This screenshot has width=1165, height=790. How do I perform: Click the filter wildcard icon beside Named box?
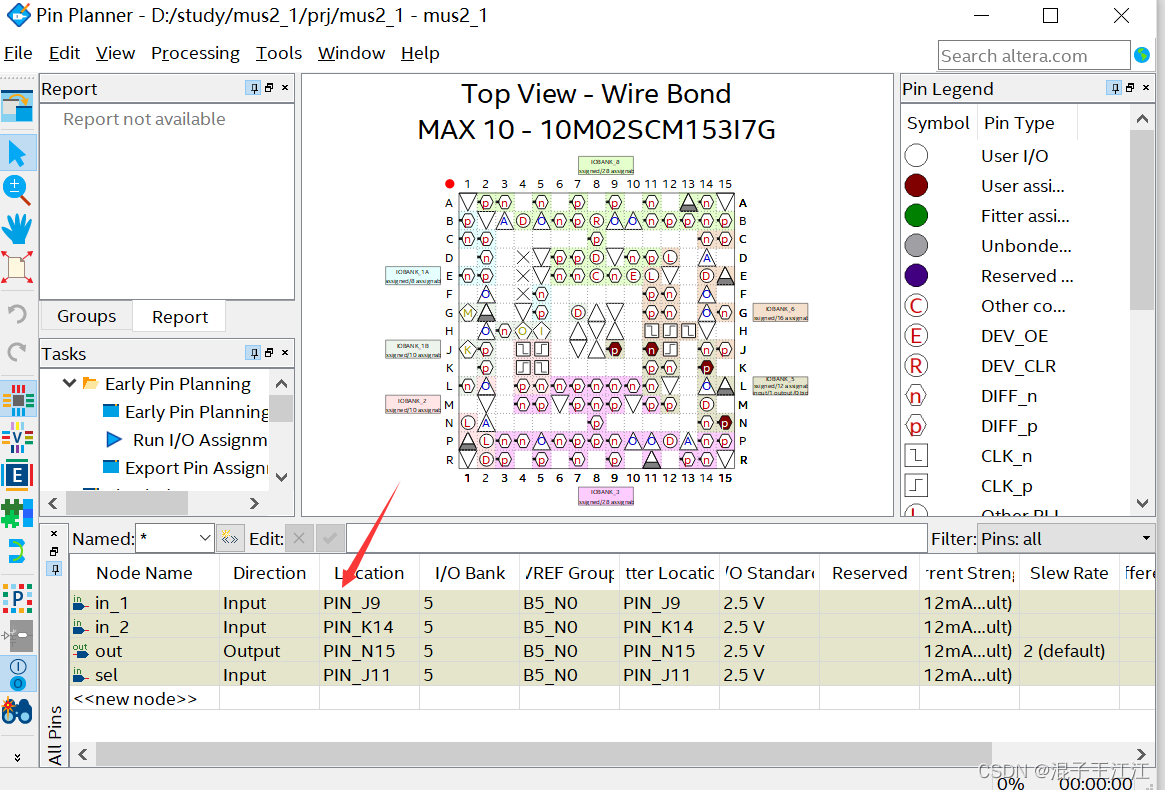[230, 538]
